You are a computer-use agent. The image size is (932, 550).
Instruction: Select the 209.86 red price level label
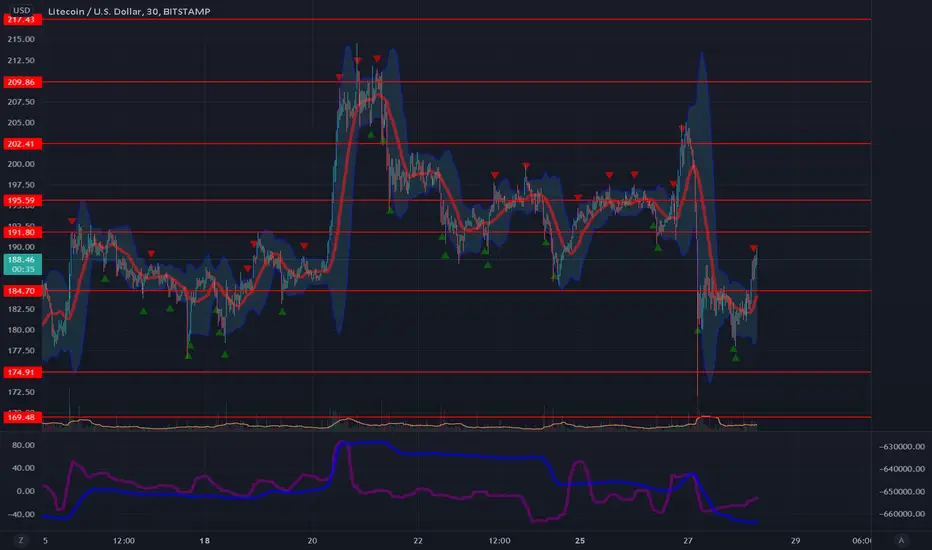click(22, 82)
